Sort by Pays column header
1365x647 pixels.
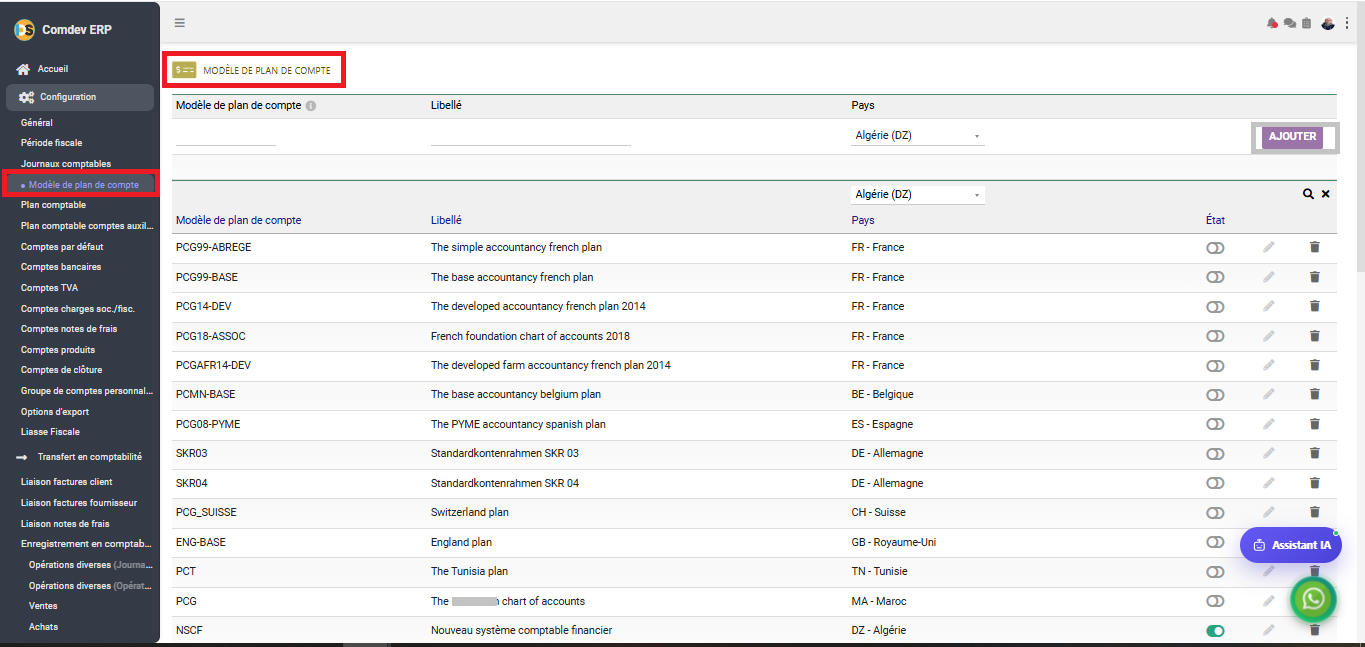[863, 220]
